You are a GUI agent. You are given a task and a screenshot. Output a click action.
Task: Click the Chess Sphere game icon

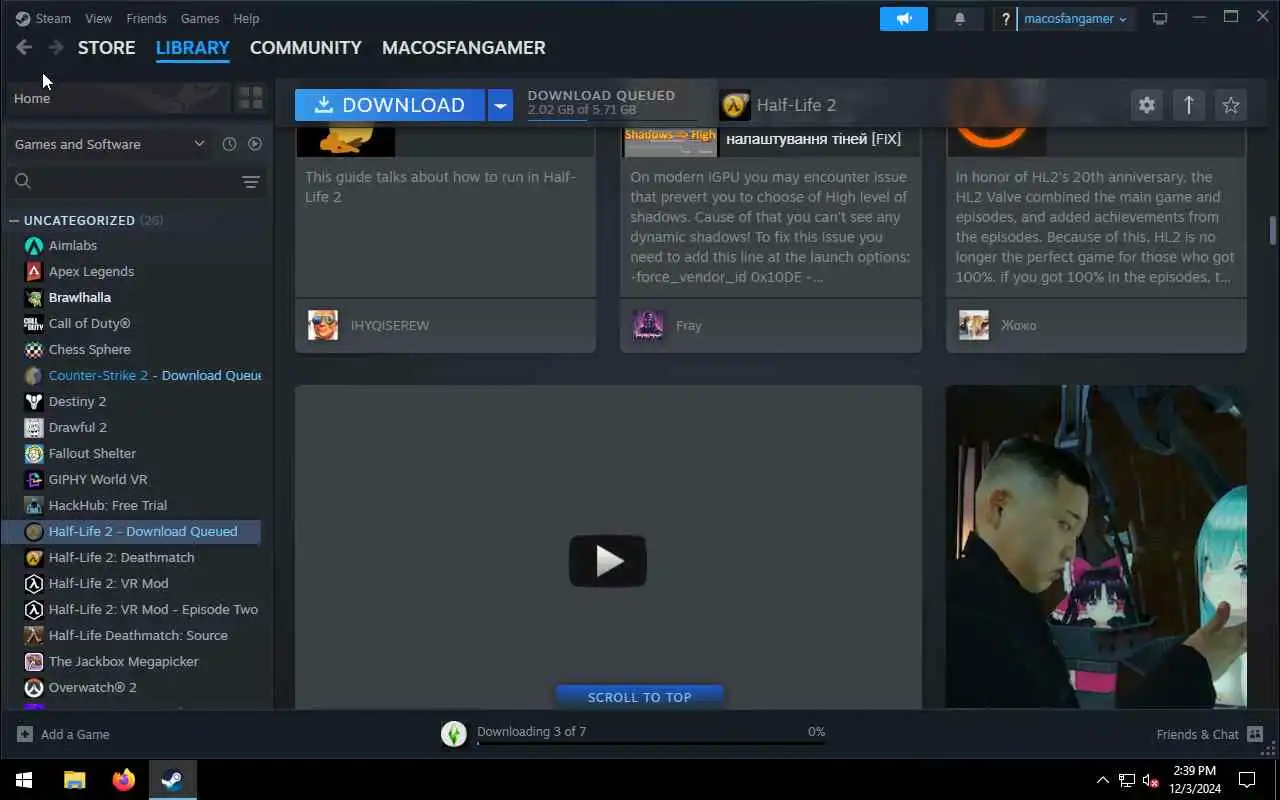[34, 349]
